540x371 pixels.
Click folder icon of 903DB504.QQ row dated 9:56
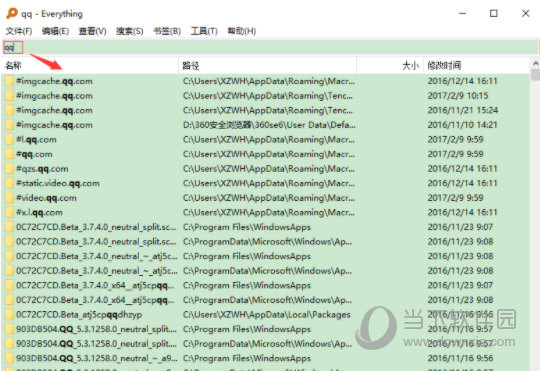9,358
